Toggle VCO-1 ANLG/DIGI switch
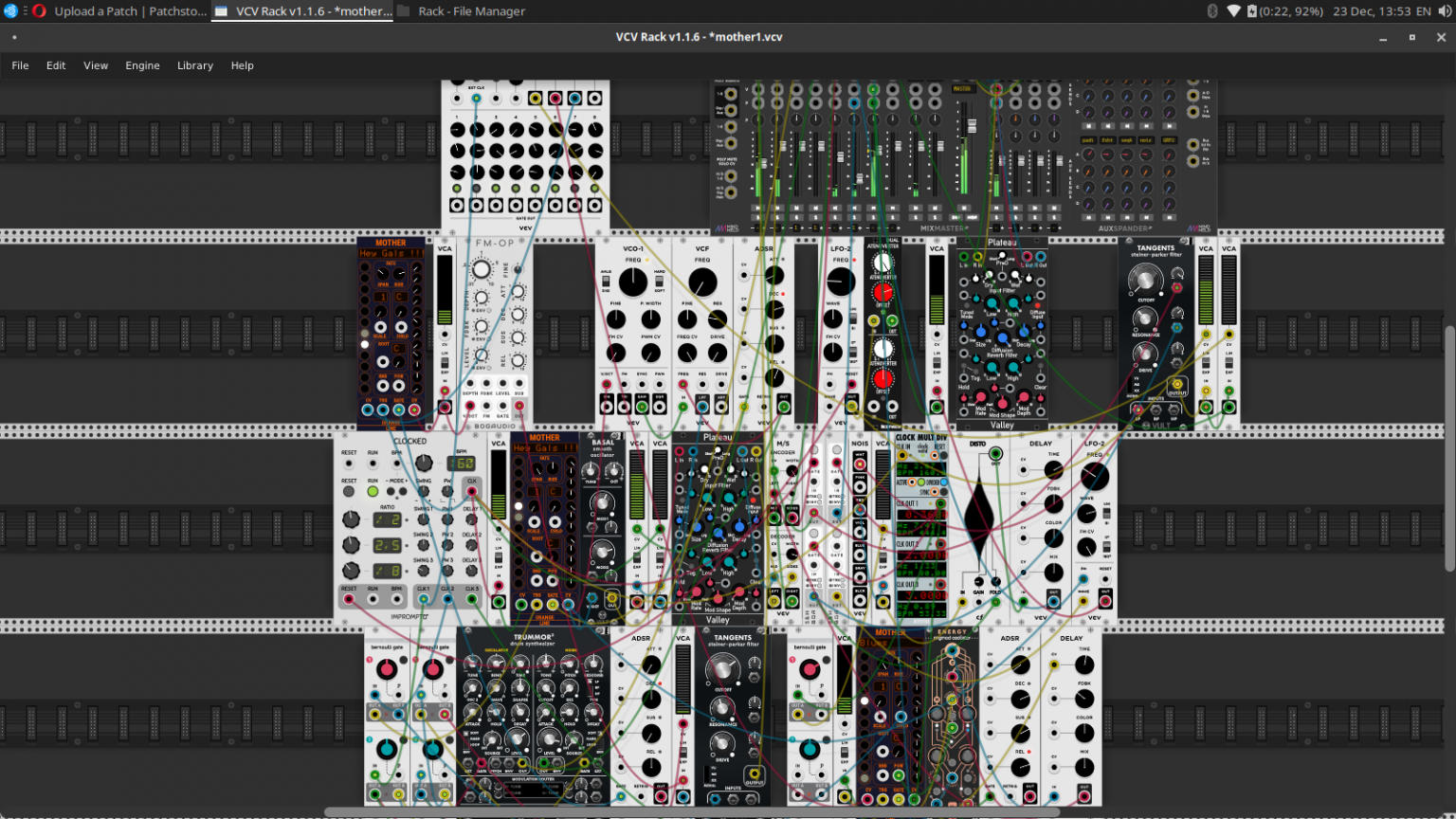The width and height of the screenshot is (1456, 819). point(606,282)
